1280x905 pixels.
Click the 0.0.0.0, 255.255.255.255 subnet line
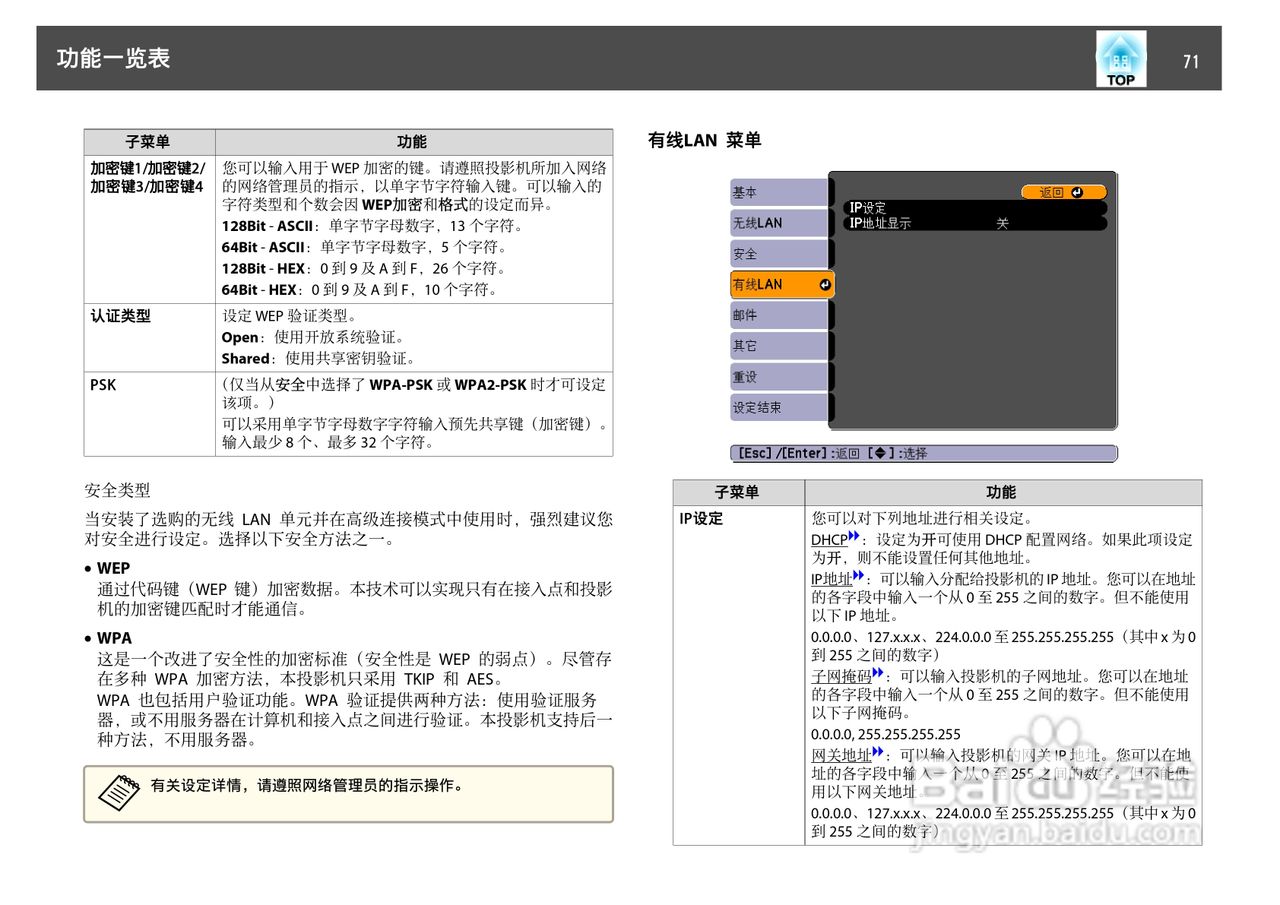pyautogui.click(x=886, y=735)
